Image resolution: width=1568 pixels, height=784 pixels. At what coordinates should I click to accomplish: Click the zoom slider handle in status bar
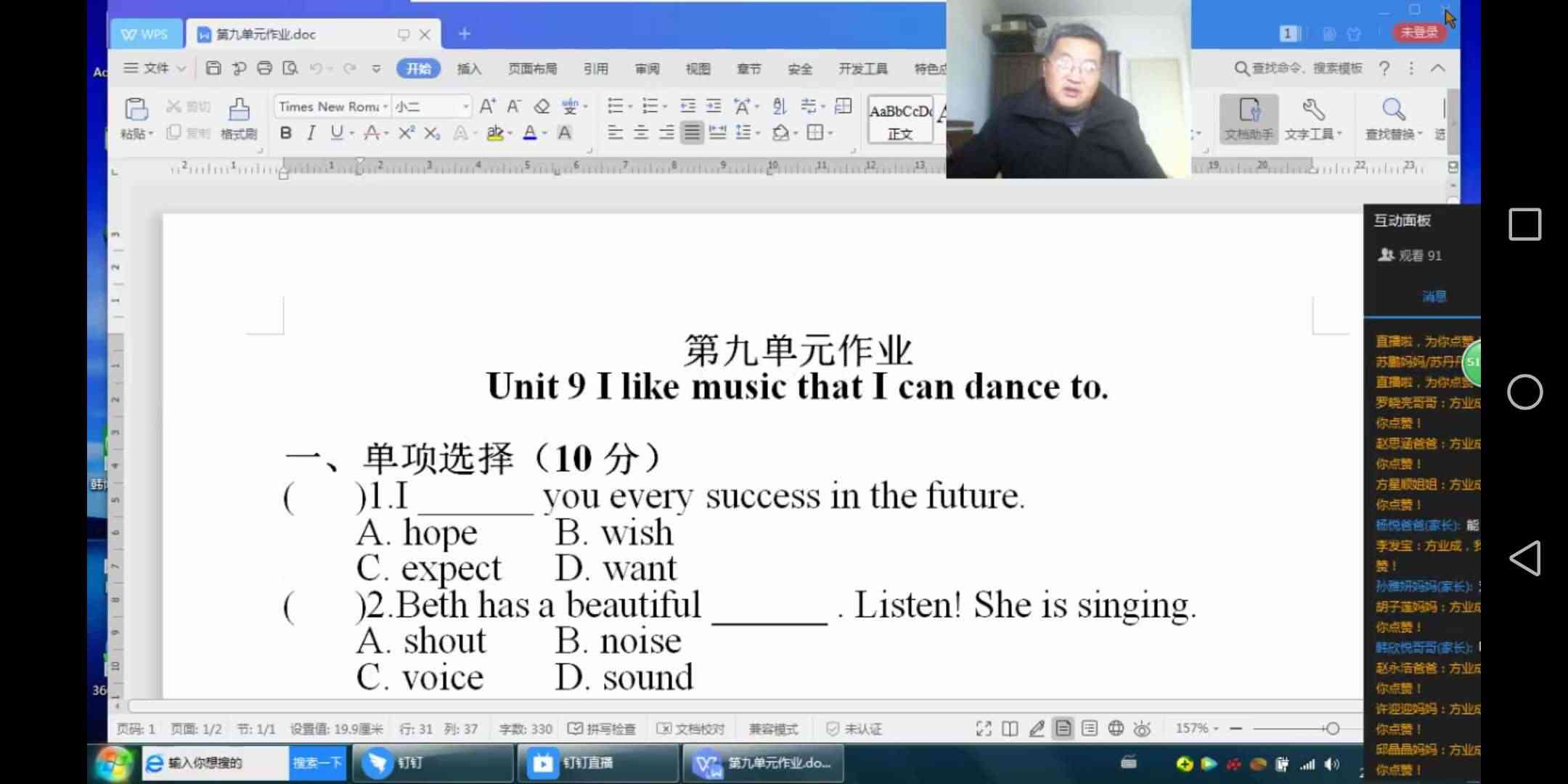[x=1332, y=729]
